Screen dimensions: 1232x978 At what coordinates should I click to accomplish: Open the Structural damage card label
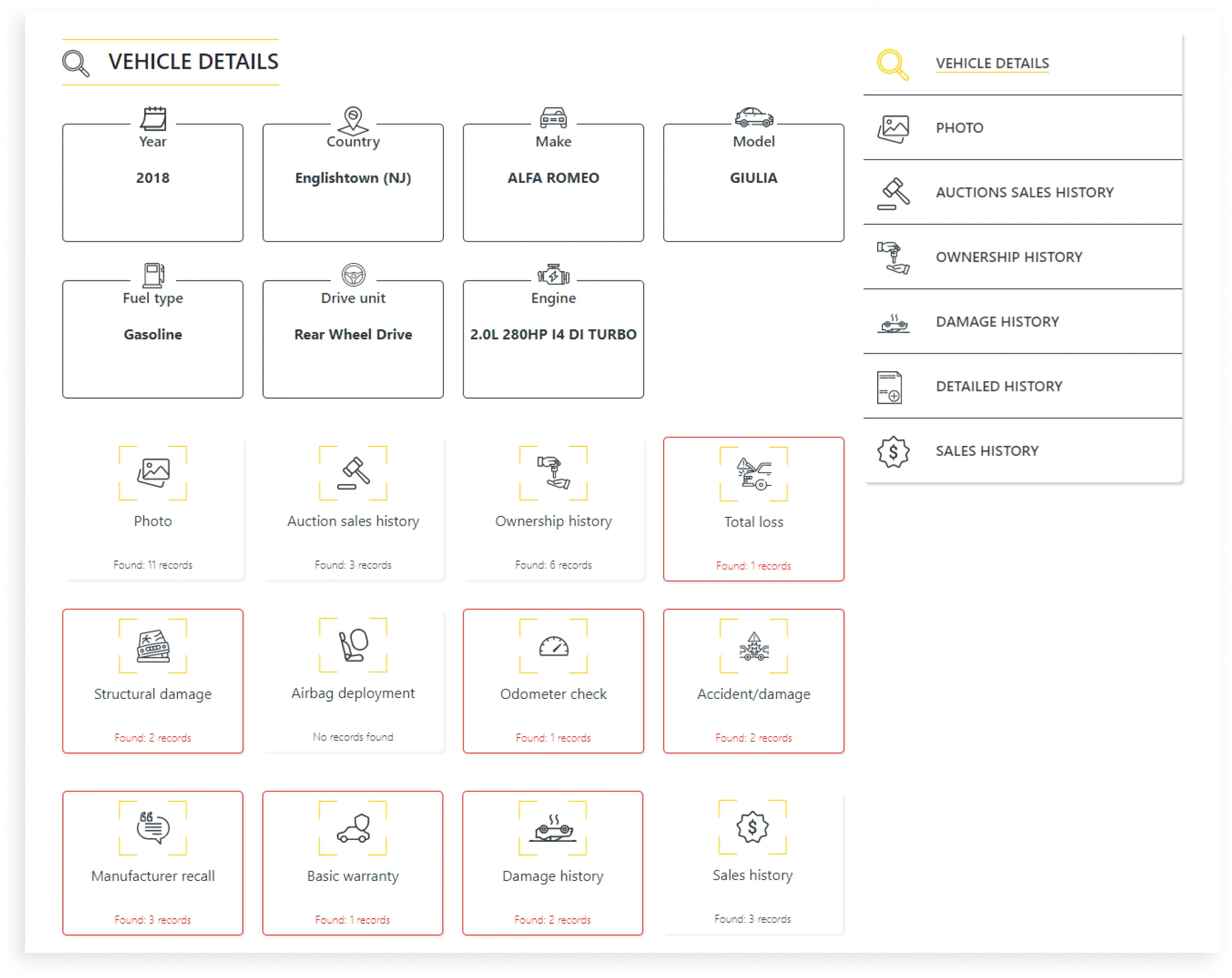click(x=153, y=694)
